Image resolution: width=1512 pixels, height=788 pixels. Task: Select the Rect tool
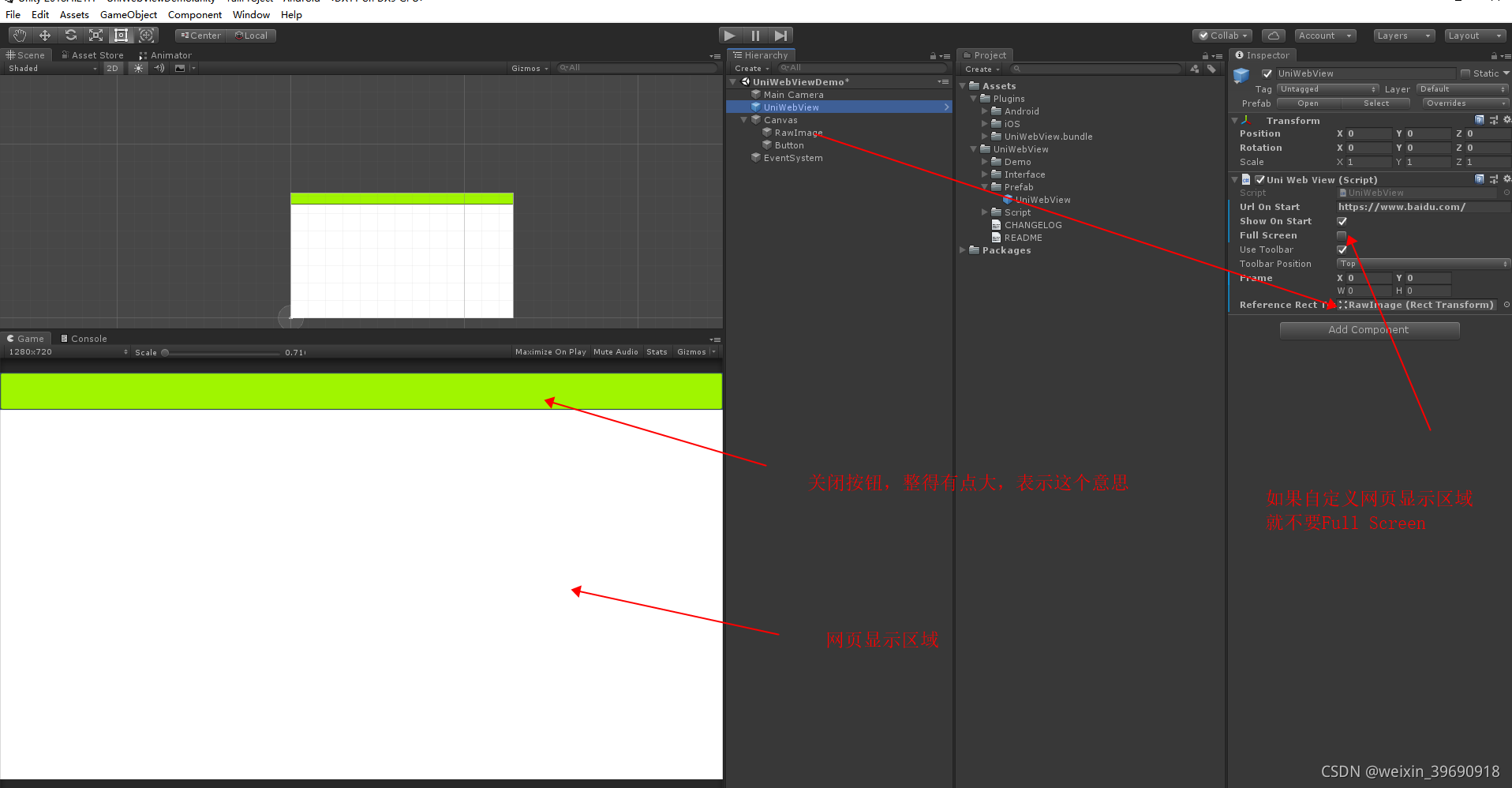121,35
